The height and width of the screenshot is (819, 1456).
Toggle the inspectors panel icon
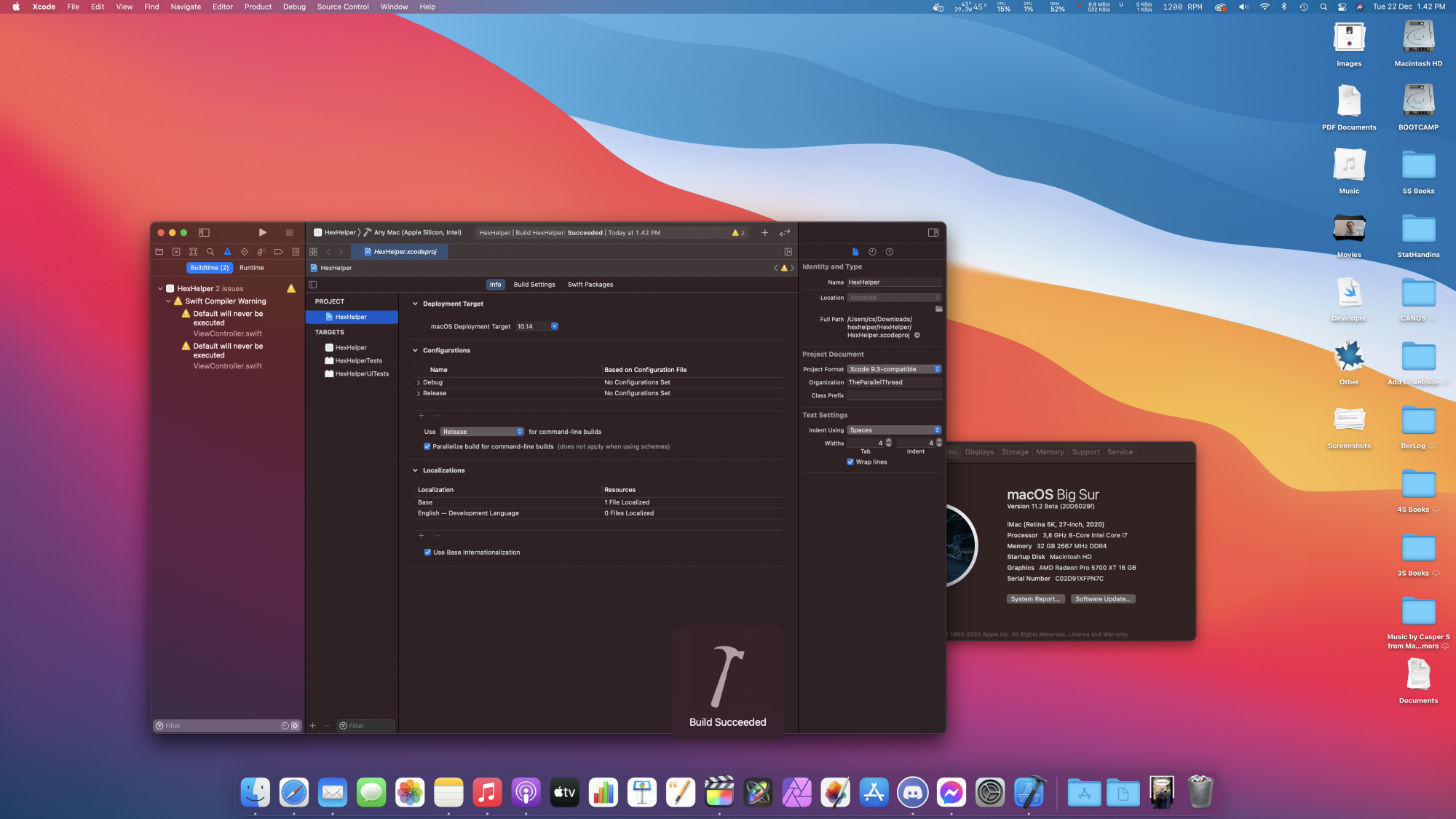(933, 233)
